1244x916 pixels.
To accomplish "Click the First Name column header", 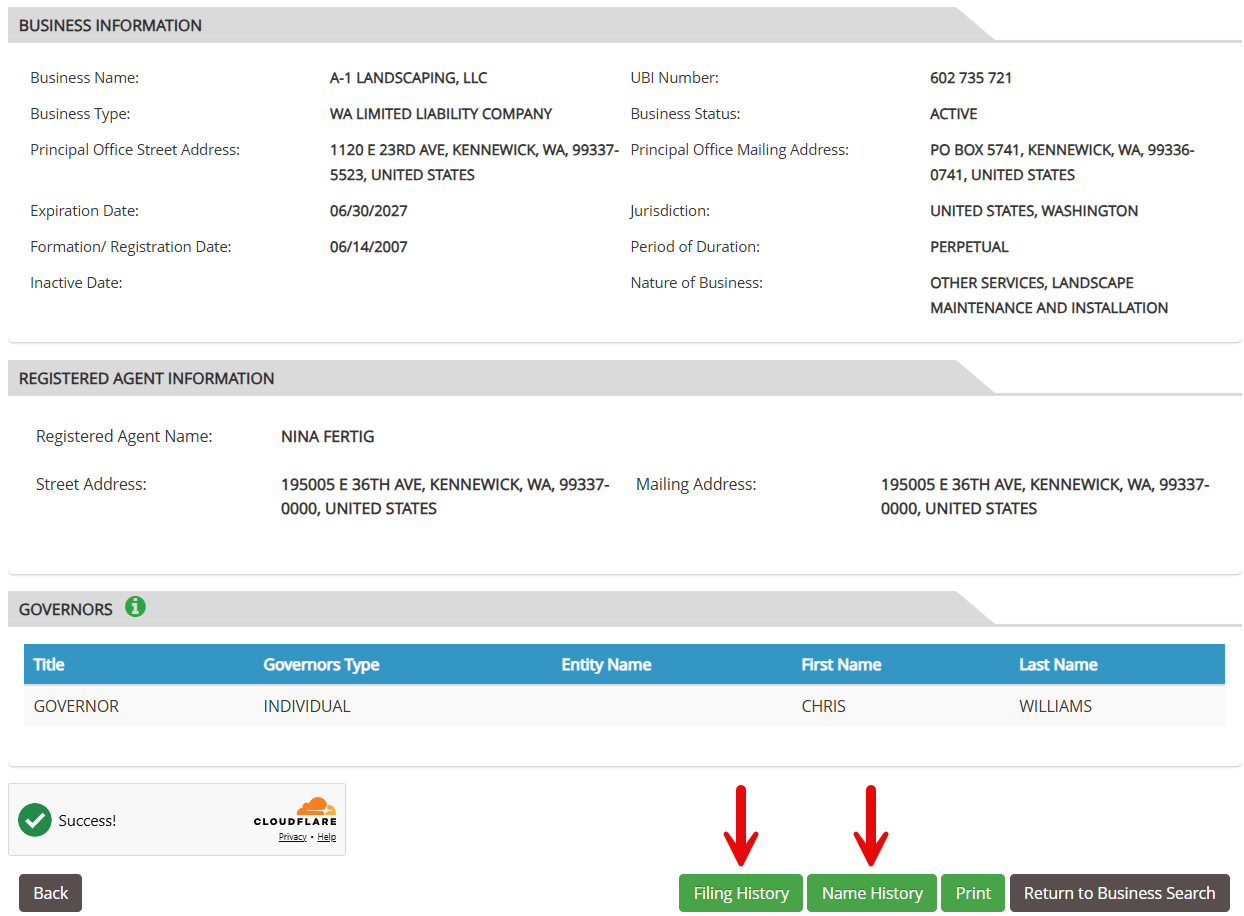I will [x=841, y=665].
